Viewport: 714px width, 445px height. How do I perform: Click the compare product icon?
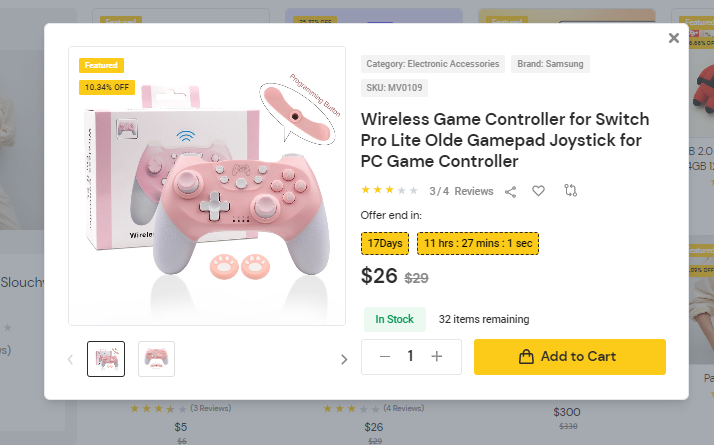pos(570,190)
